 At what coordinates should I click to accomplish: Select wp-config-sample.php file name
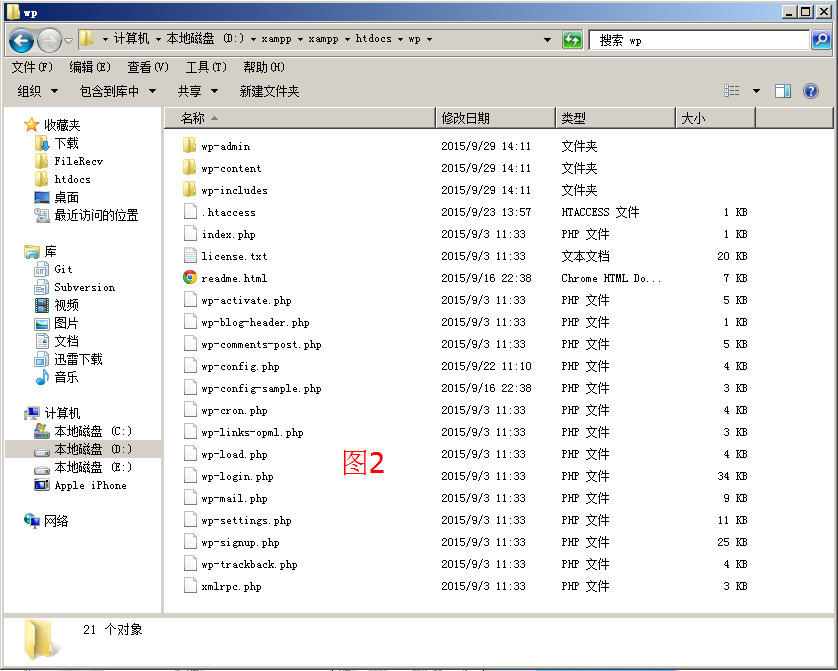261,388
